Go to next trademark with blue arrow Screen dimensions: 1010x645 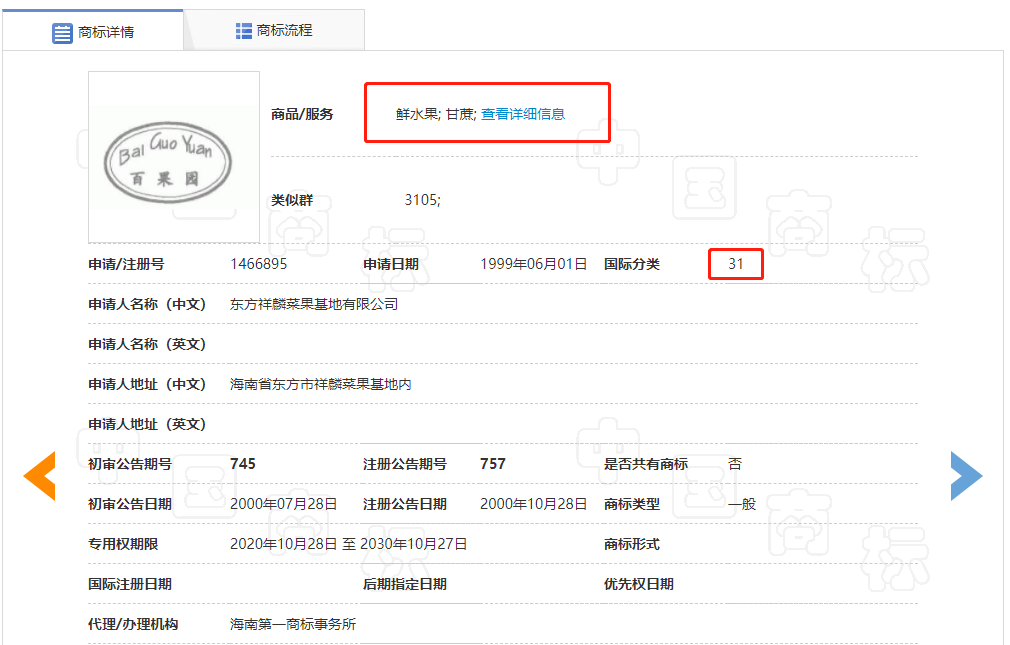click(966, 476)
